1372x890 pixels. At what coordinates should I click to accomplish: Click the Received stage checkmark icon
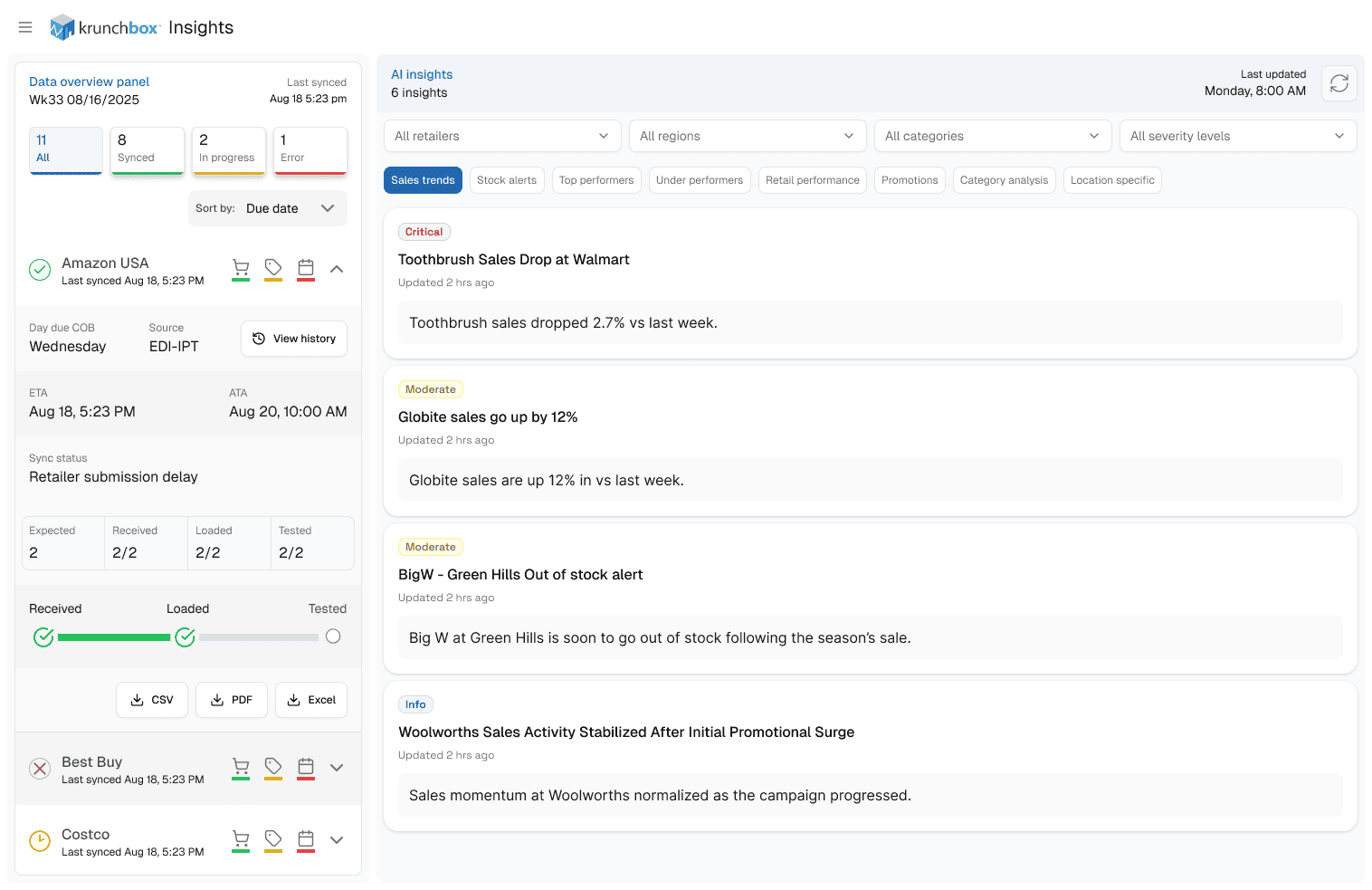click(43, 637)
